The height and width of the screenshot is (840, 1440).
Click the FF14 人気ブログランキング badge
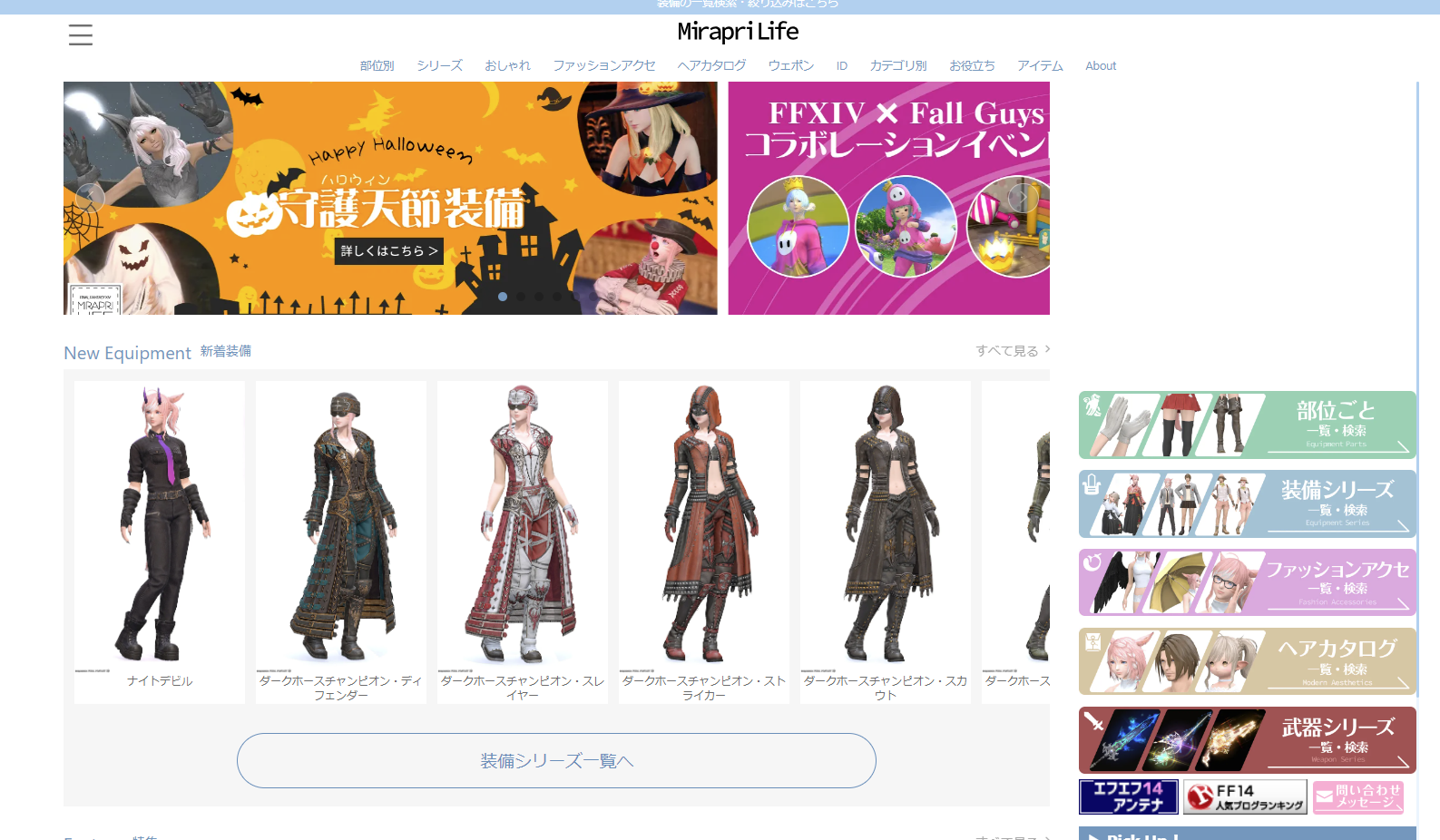point(1245,797)
